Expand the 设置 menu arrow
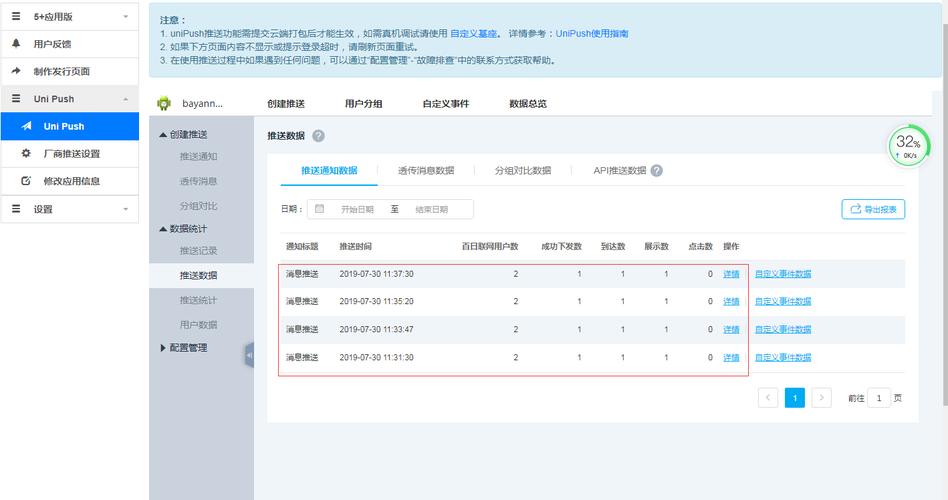Image resolution: width=948 pixels, height=500 pixels. (126, 209)
